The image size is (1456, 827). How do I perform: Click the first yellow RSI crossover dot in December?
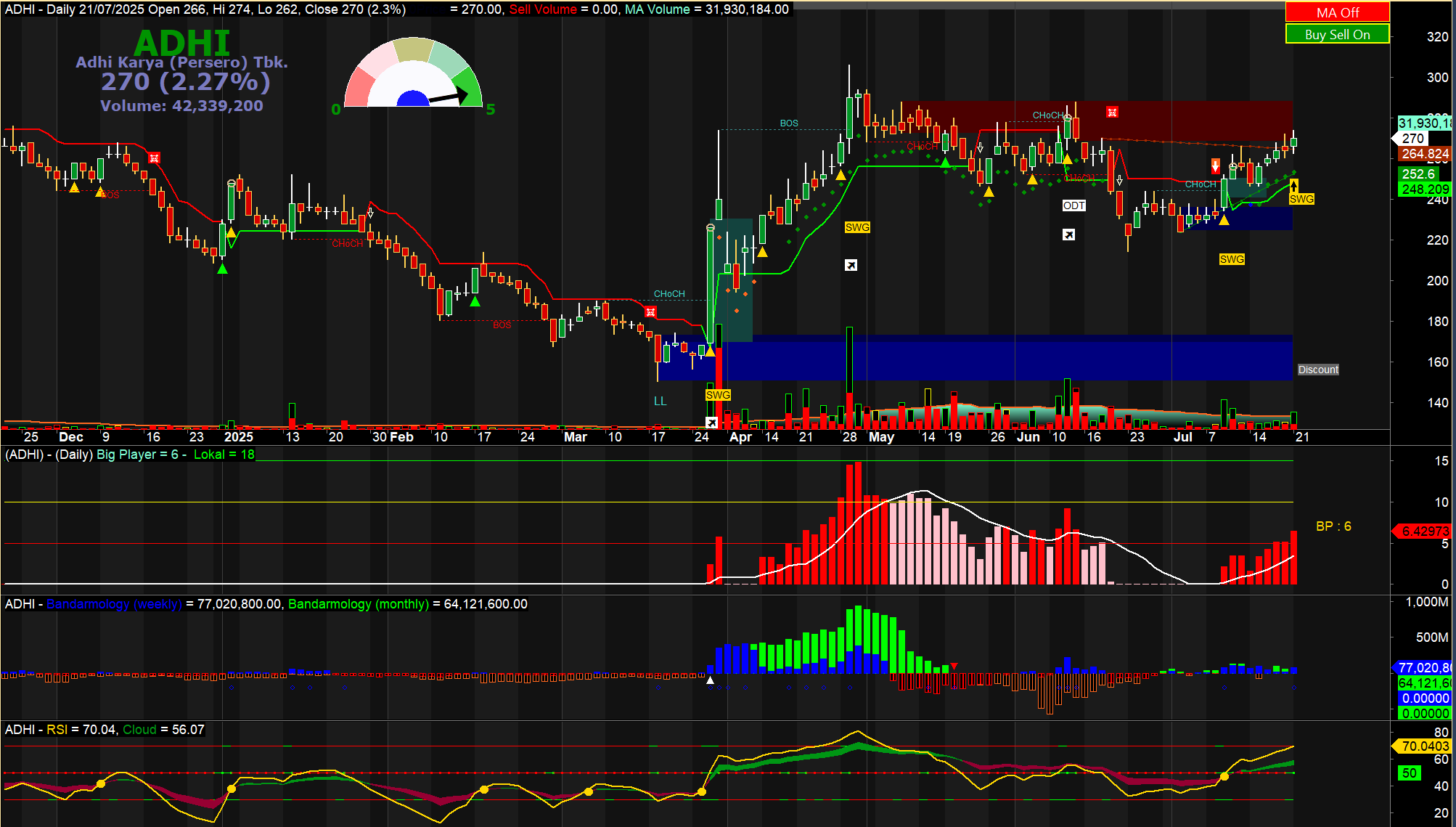101,783
